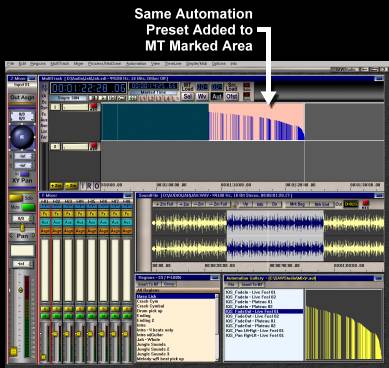Click Mrk Beg in SoundFile toolbar
The height and width of the screenshot is (368, 389).
(297, 204)
